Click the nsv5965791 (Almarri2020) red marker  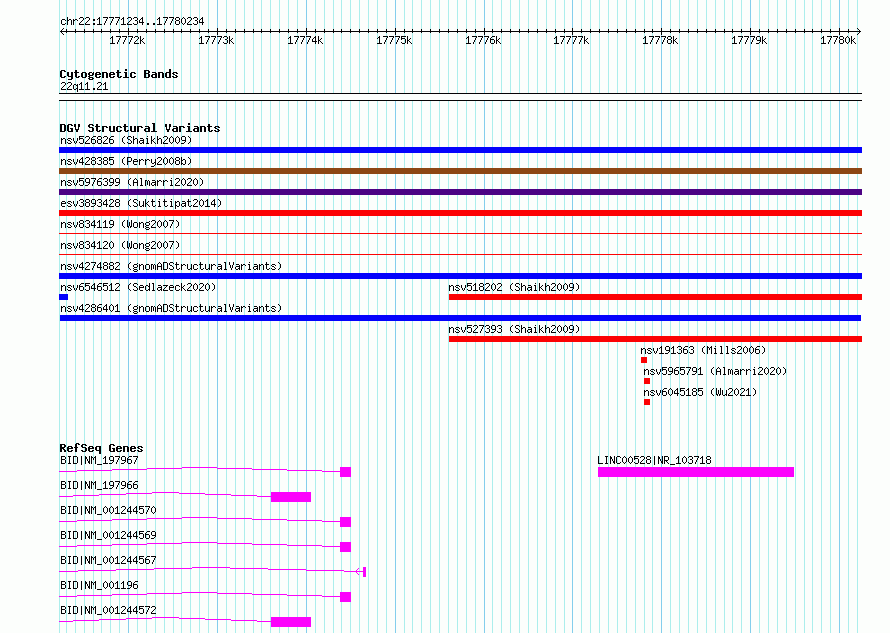coord(647,381)
